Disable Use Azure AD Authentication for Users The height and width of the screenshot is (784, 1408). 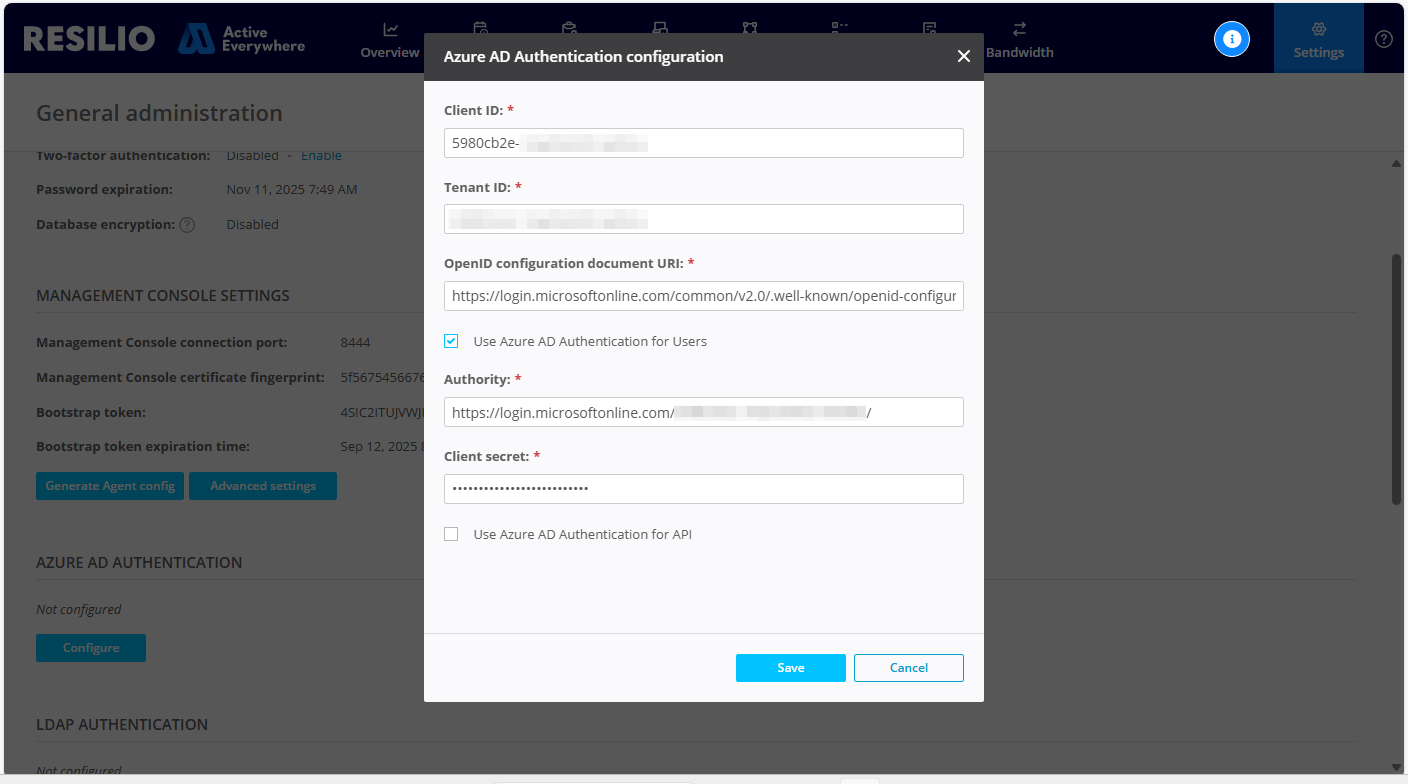coord(450,340)
